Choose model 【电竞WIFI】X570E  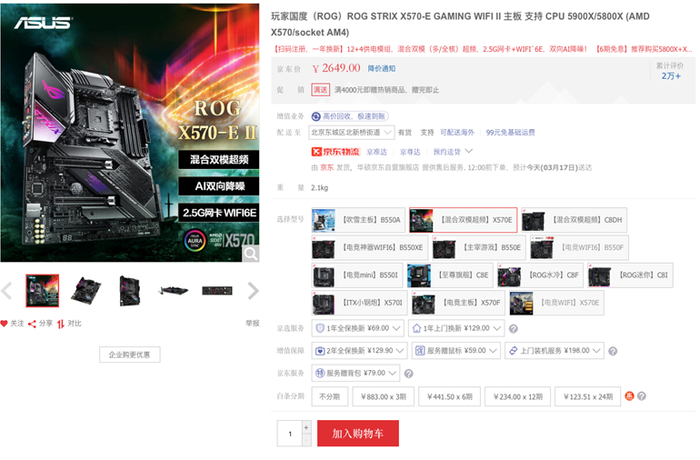(557, 303)
